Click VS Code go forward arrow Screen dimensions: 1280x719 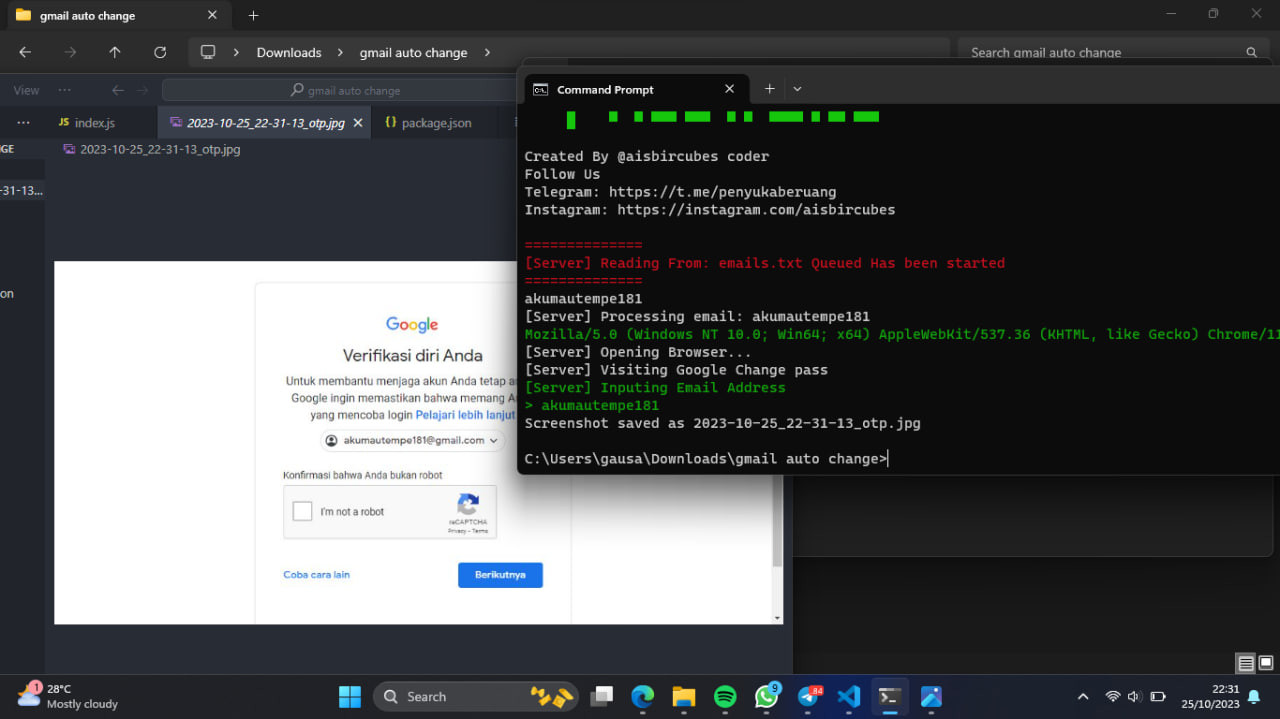[142, 90]
